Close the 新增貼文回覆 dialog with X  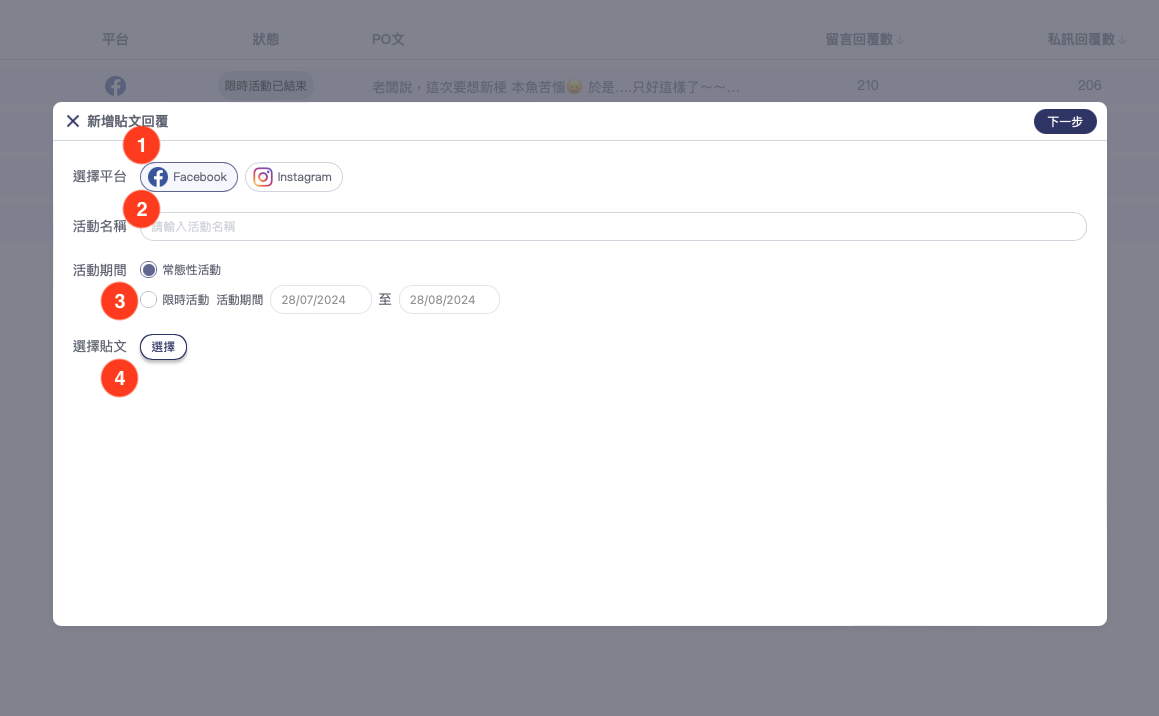(x=73, y=121)
